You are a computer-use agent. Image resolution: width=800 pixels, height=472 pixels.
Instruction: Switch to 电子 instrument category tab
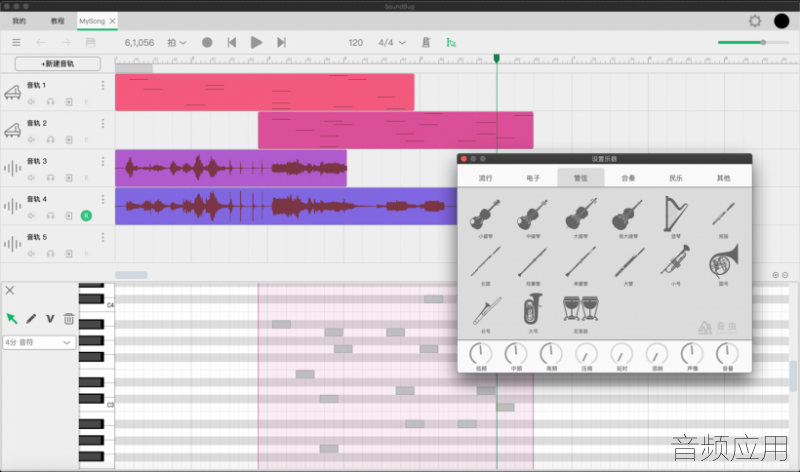(533, 178)
